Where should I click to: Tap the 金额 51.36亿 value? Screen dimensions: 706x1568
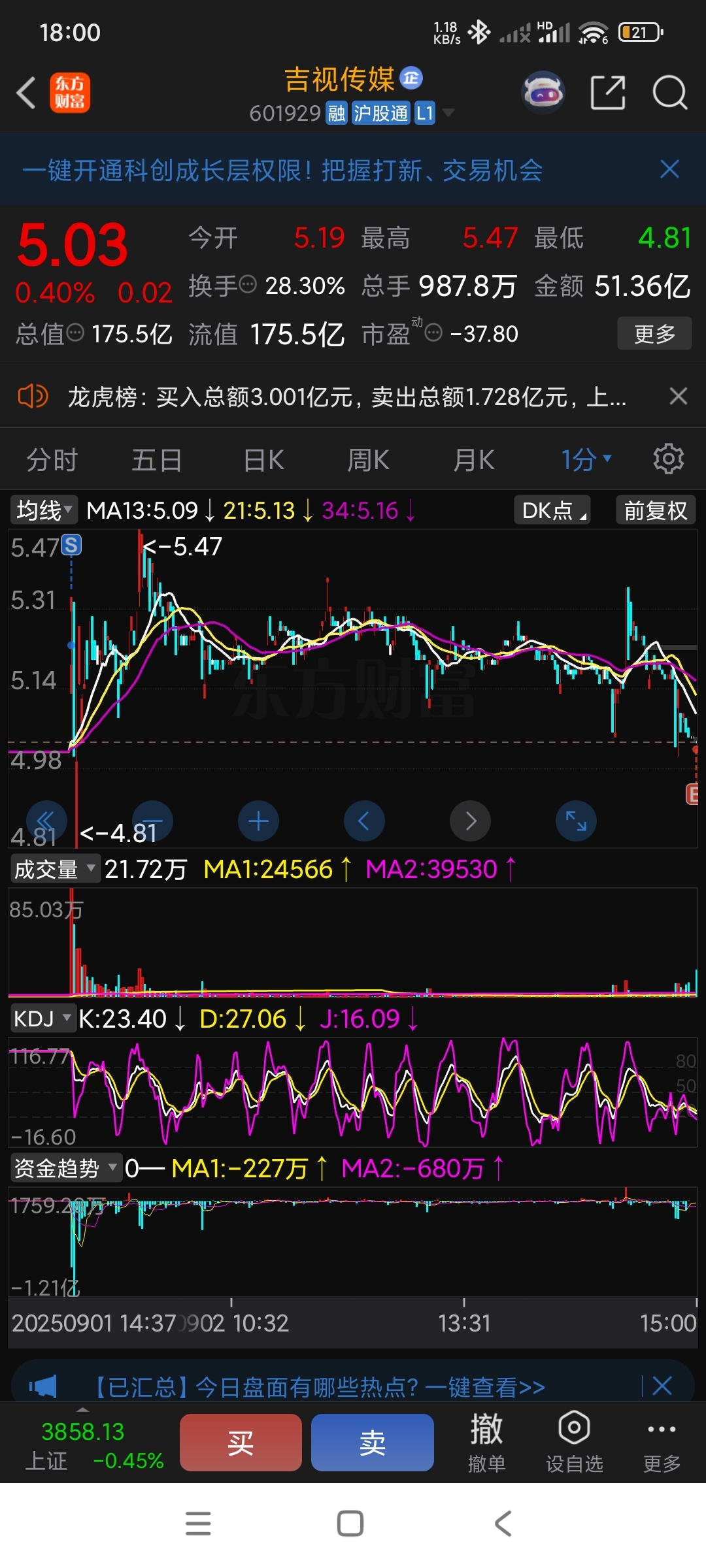643,286
